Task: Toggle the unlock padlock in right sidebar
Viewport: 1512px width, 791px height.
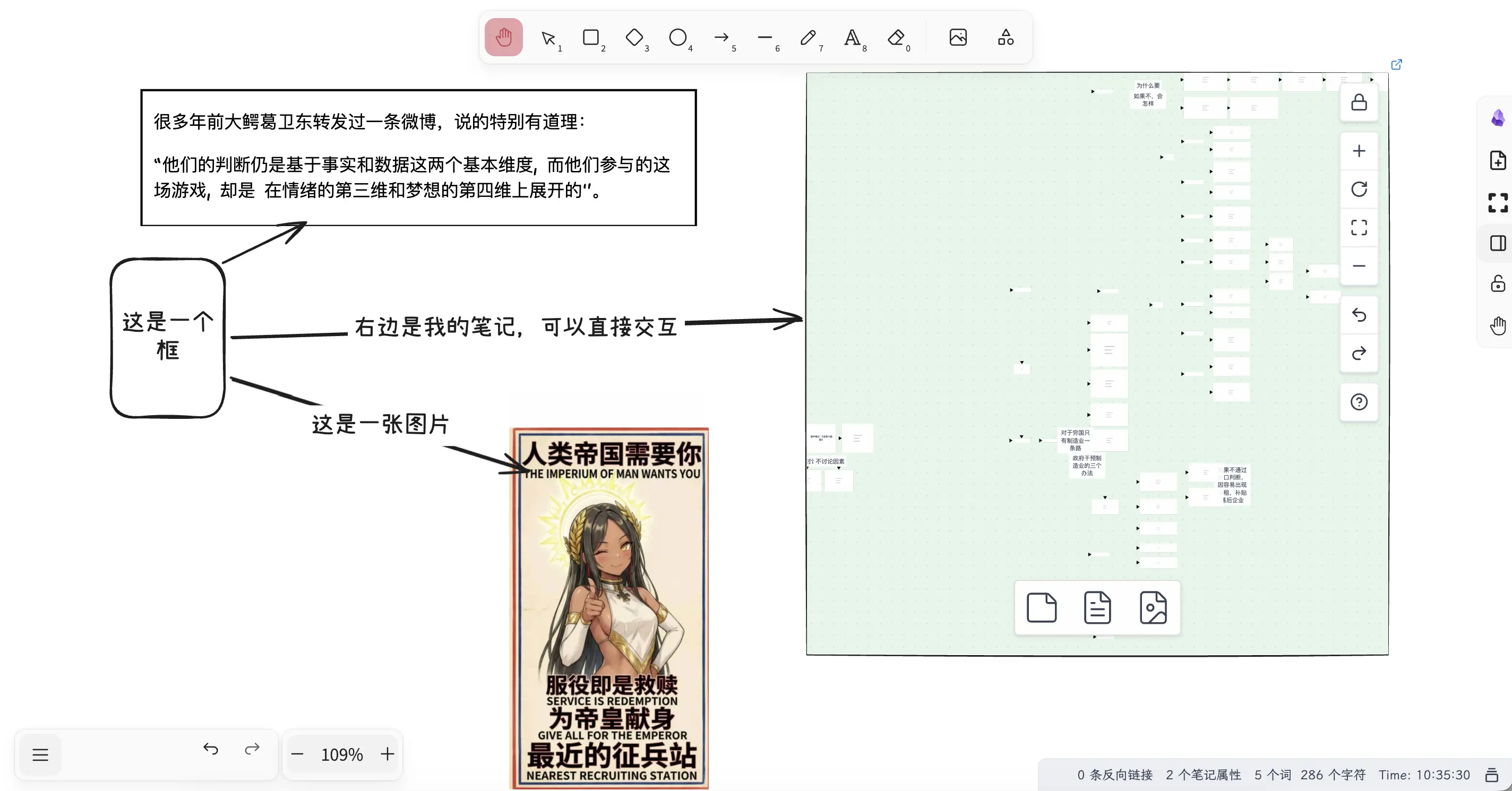Action: coord(1497,284)
